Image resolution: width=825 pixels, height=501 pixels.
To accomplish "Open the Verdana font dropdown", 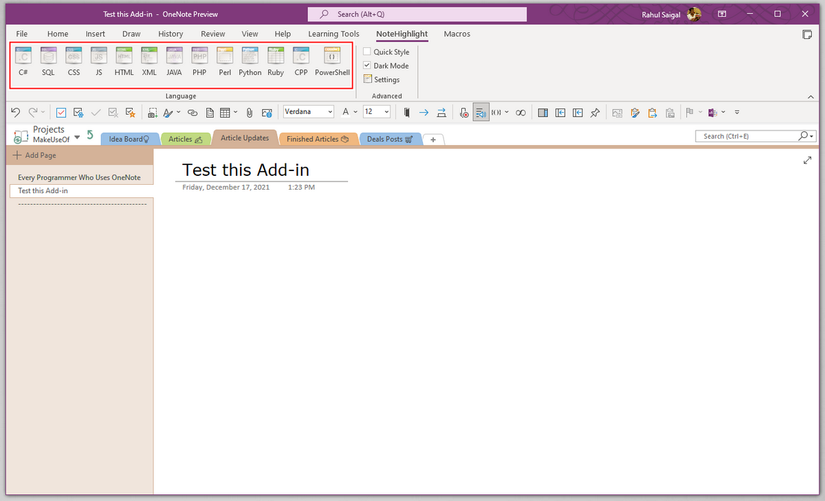I will [330, 112].
